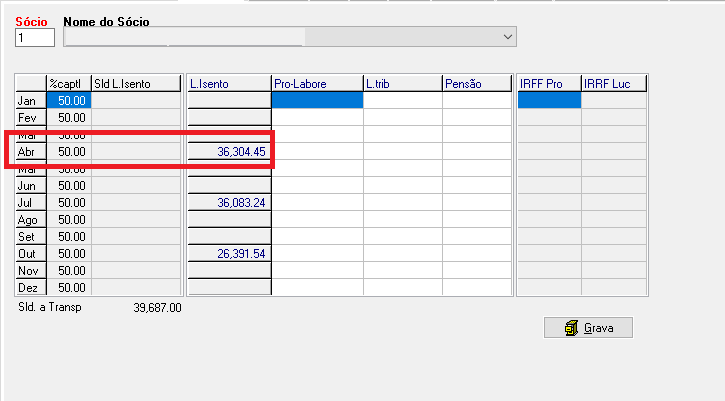Viewport: 725px width, 401px height.
Task: Select the Jul month row button
Action: pyautogui.click(x=30, y=202)
